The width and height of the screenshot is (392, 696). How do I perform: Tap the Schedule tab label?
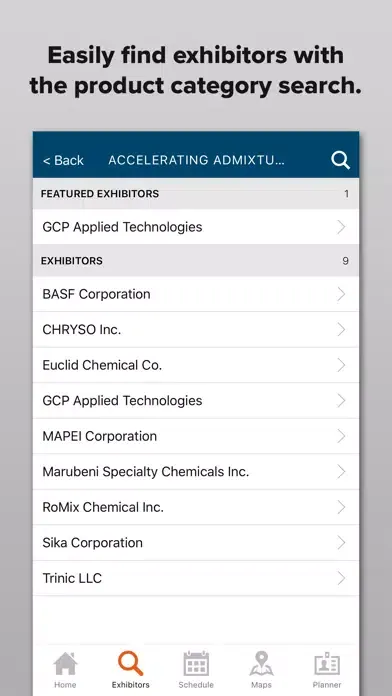(196, 685)
